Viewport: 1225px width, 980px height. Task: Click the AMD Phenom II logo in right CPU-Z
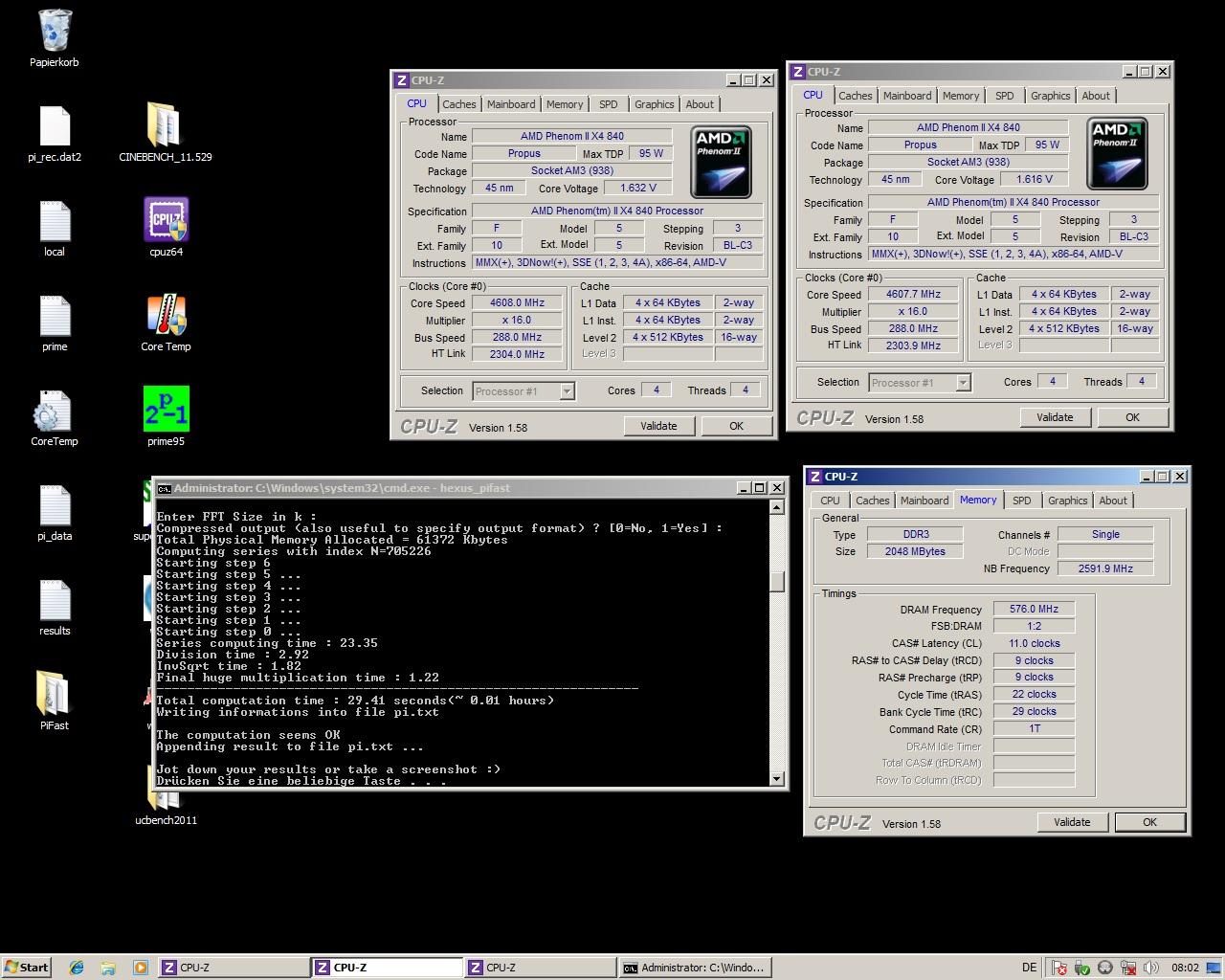pyautogui.click(x=1117, y=153)
